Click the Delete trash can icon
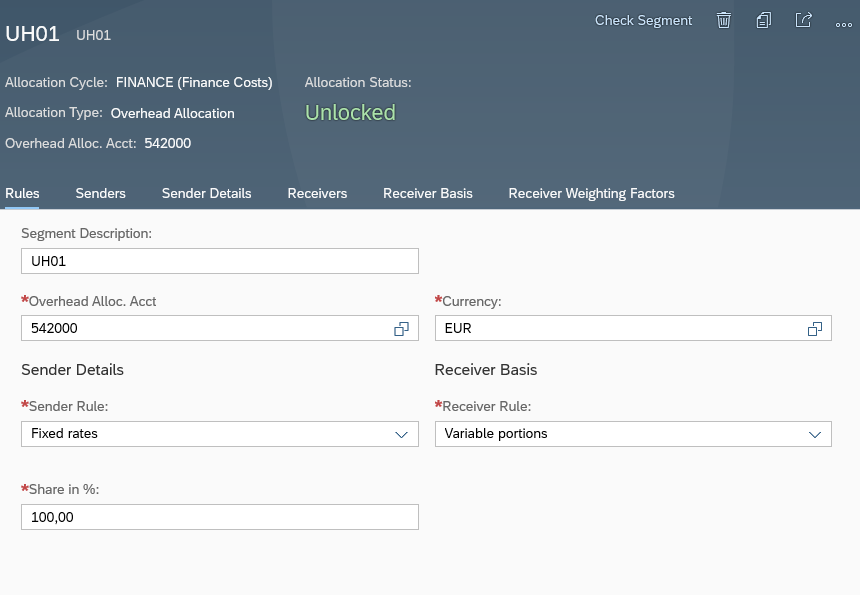Screen dimensions: 860x595 pos(724,20)
